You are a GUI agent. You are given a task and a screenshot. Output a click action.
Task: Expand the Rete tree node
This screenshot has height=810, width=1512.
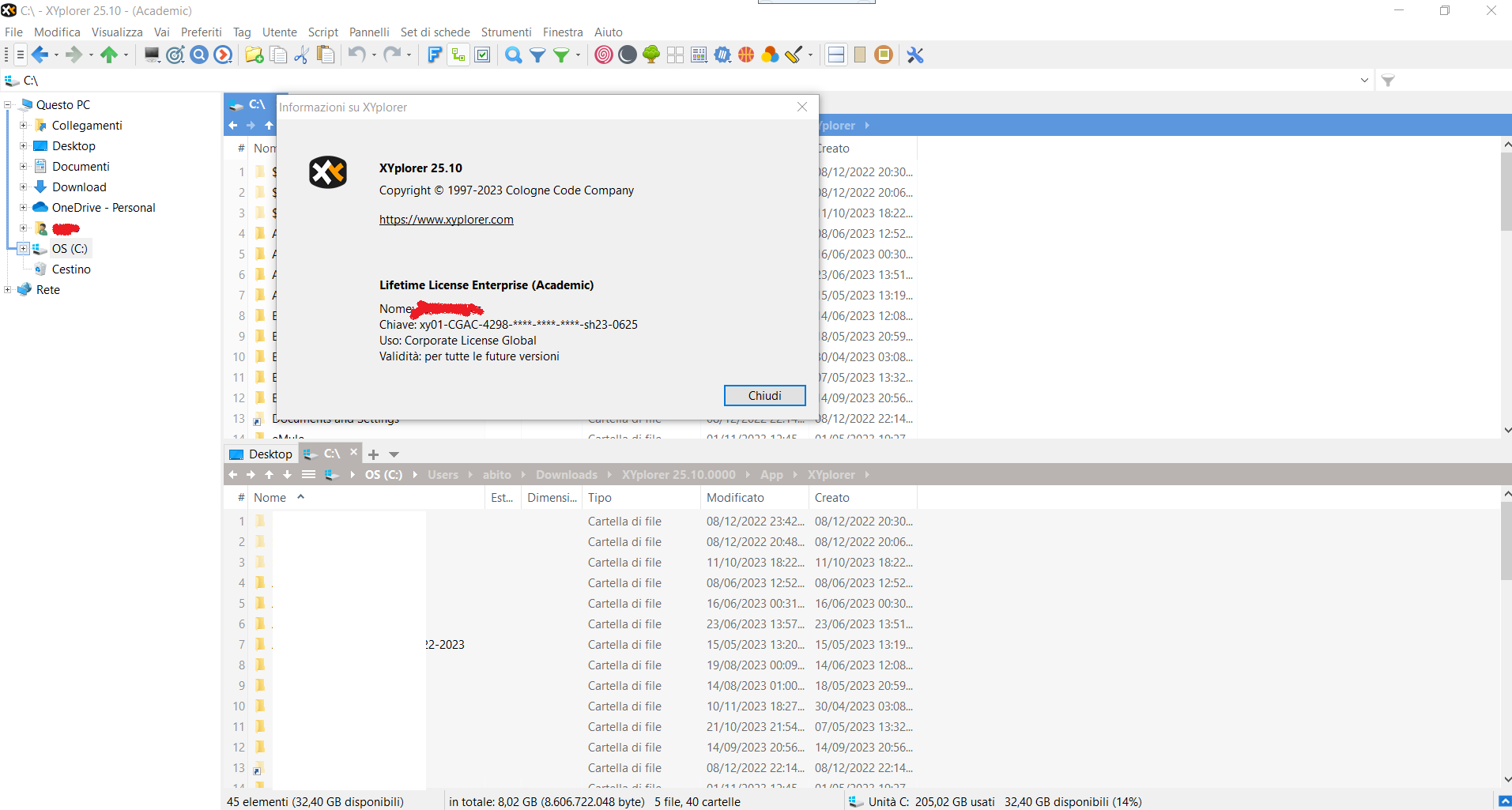[x=8, y=289]
